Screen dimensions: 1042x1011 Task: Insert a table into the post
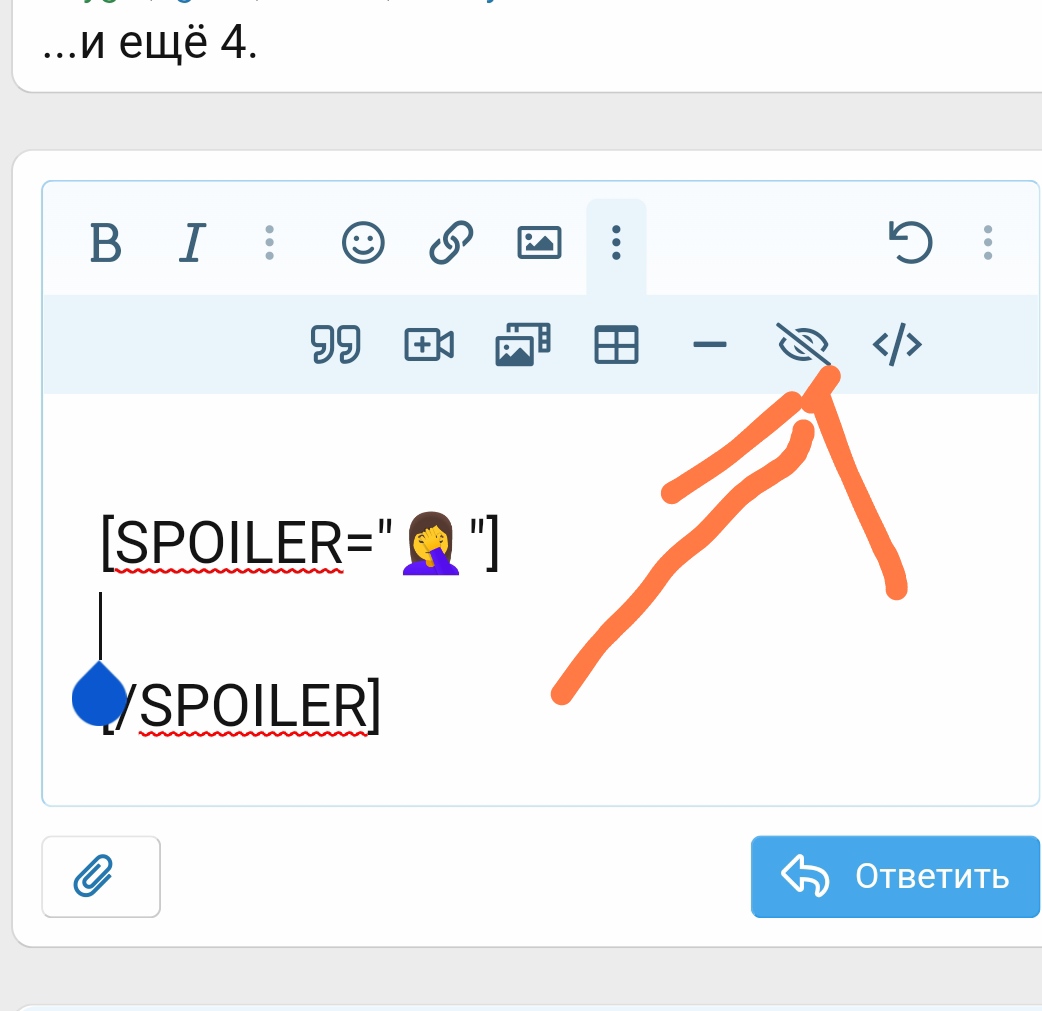click(x=616, y=346)
